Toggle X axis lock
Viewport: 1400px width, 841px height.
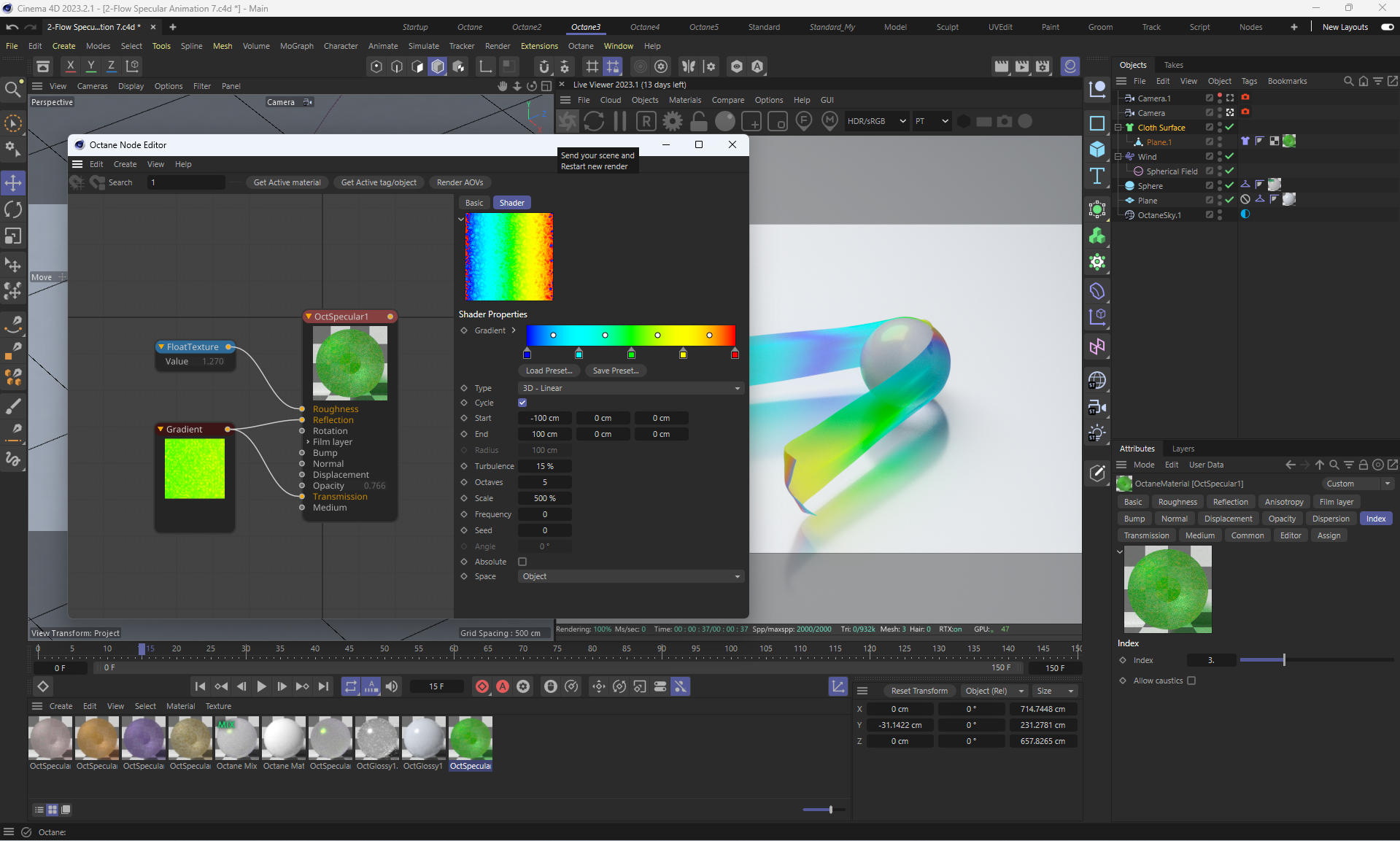[71, 66]
